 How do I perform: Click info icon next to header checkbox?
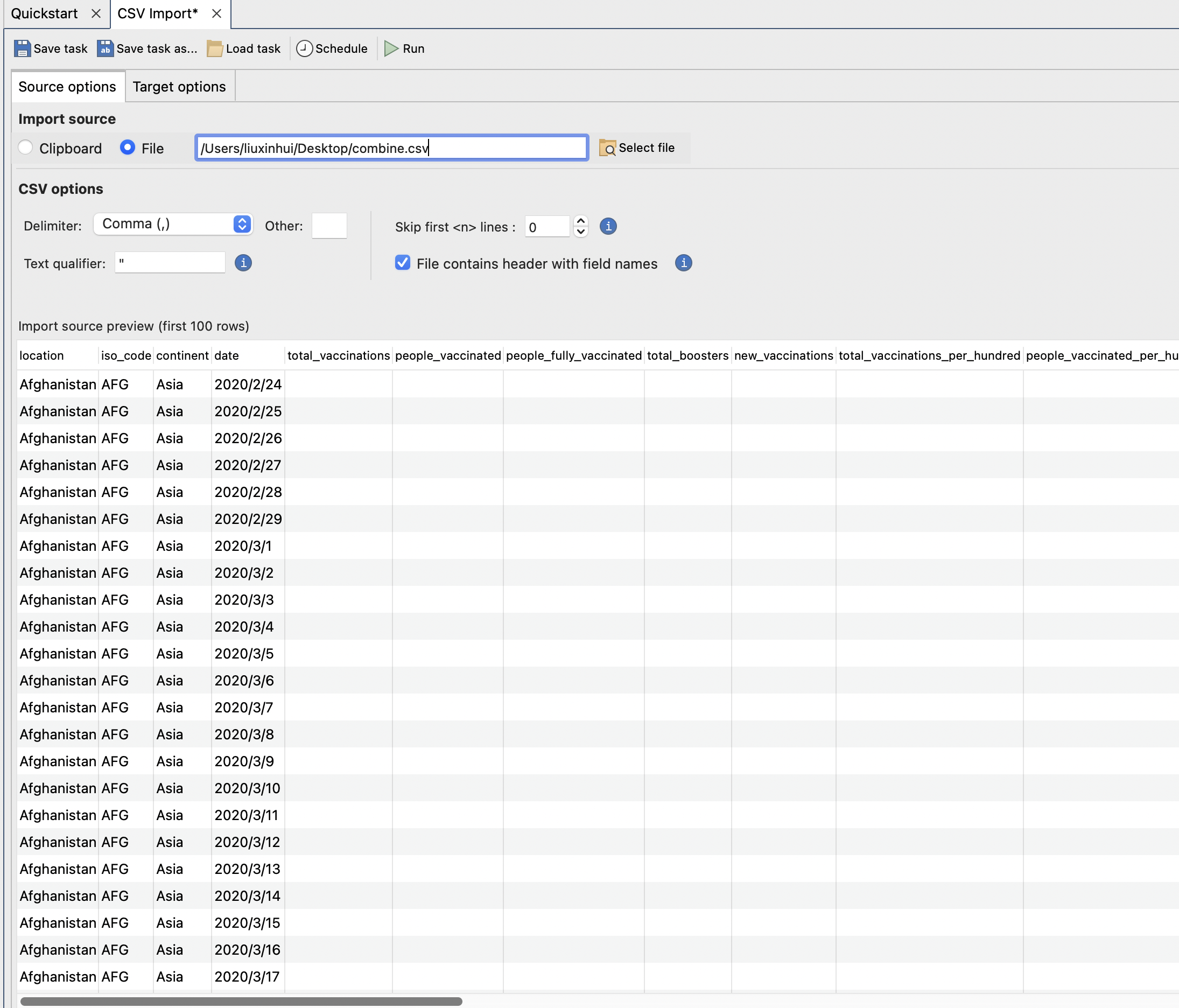[683, 263]
